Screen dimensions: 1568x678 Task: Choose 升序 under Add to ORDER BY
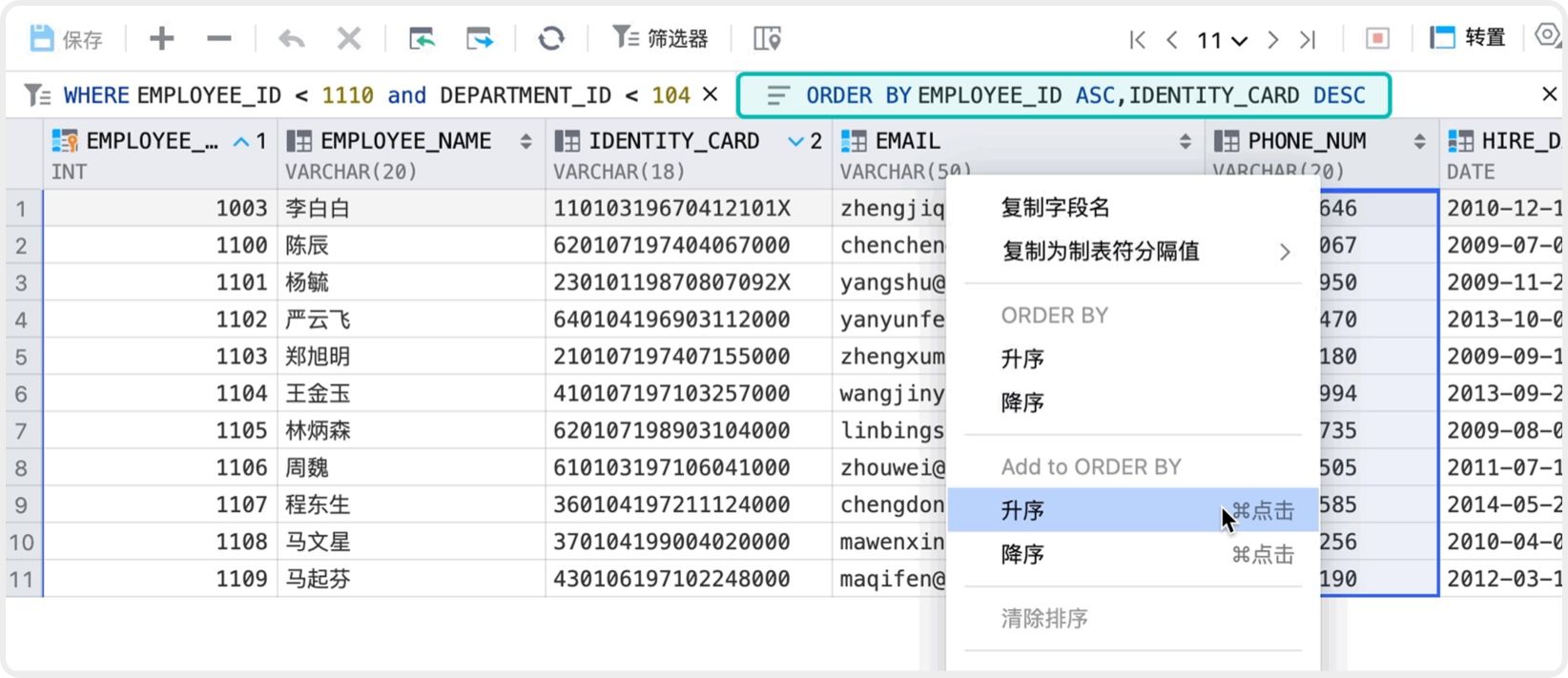click(1133, 510)
